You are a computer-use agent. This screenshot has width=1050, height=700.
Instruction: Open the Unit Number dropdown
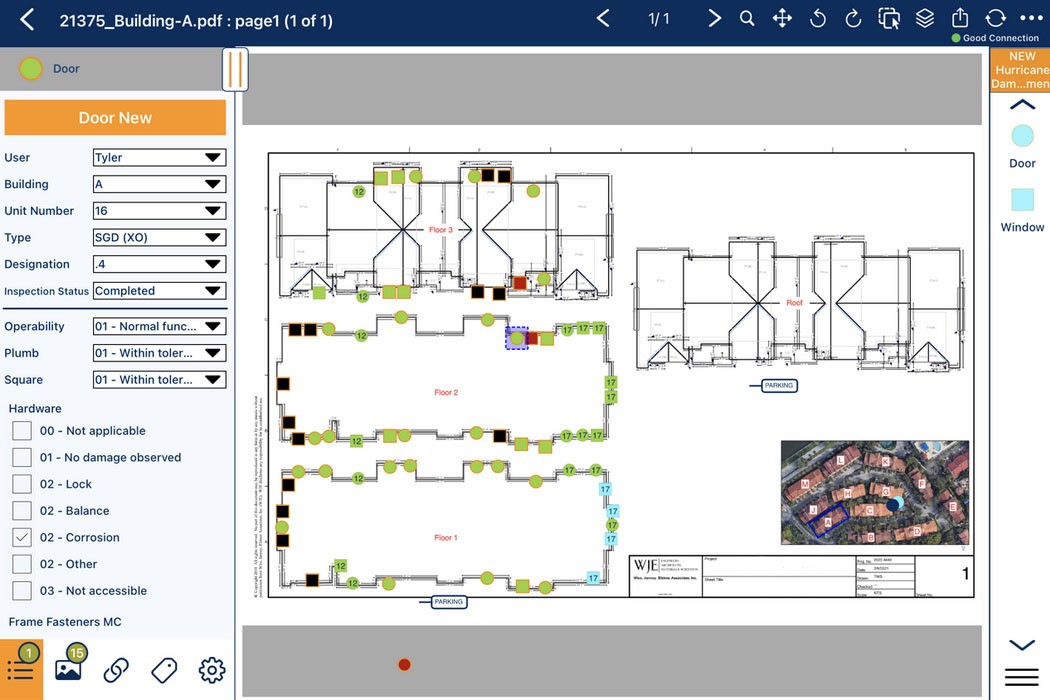pos(159,211)
